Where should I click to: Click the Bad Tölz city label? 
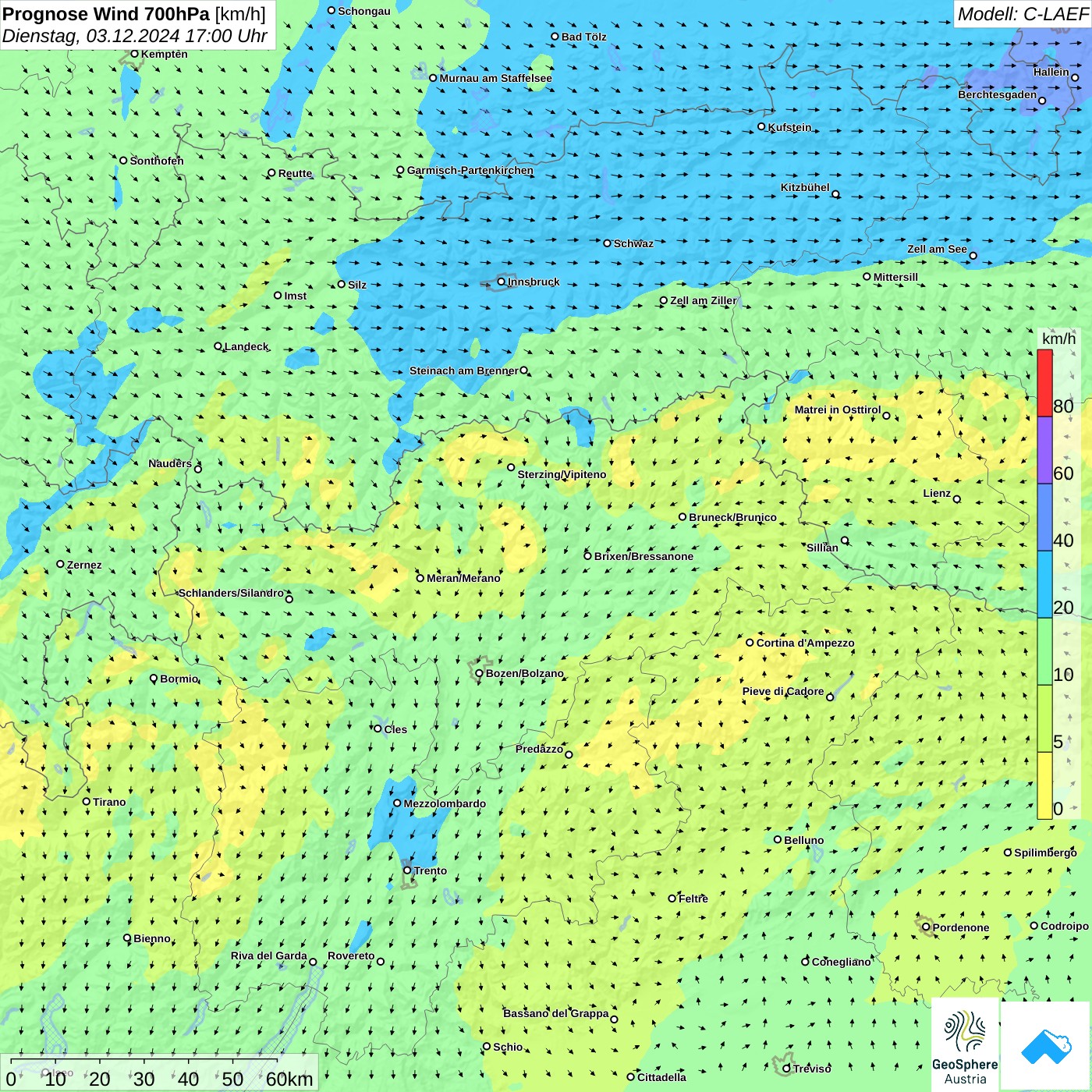tap(583, 37)
